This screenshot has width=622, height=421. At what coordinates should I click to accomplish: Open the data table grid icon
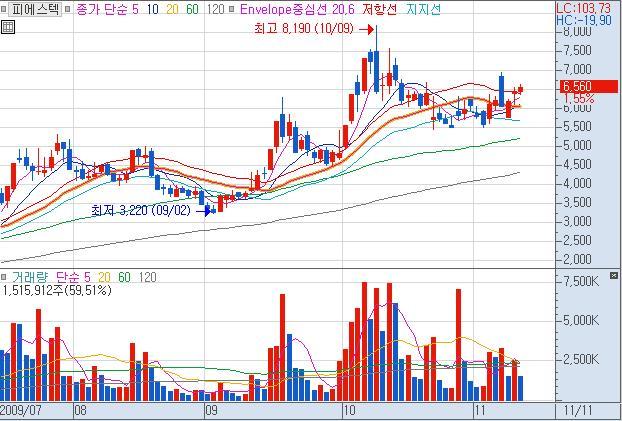[x=8, y=27]
